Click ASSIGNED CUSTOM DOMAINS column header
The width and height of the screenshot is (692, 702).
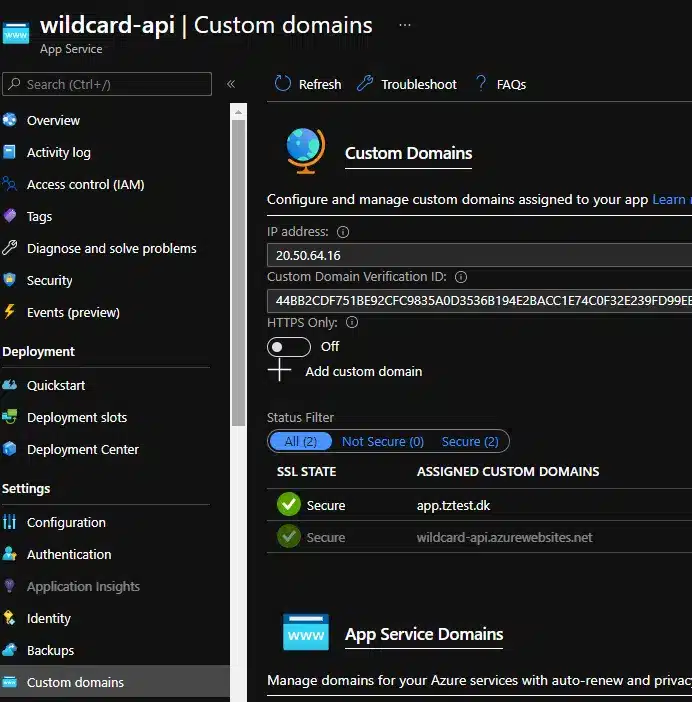508,471
